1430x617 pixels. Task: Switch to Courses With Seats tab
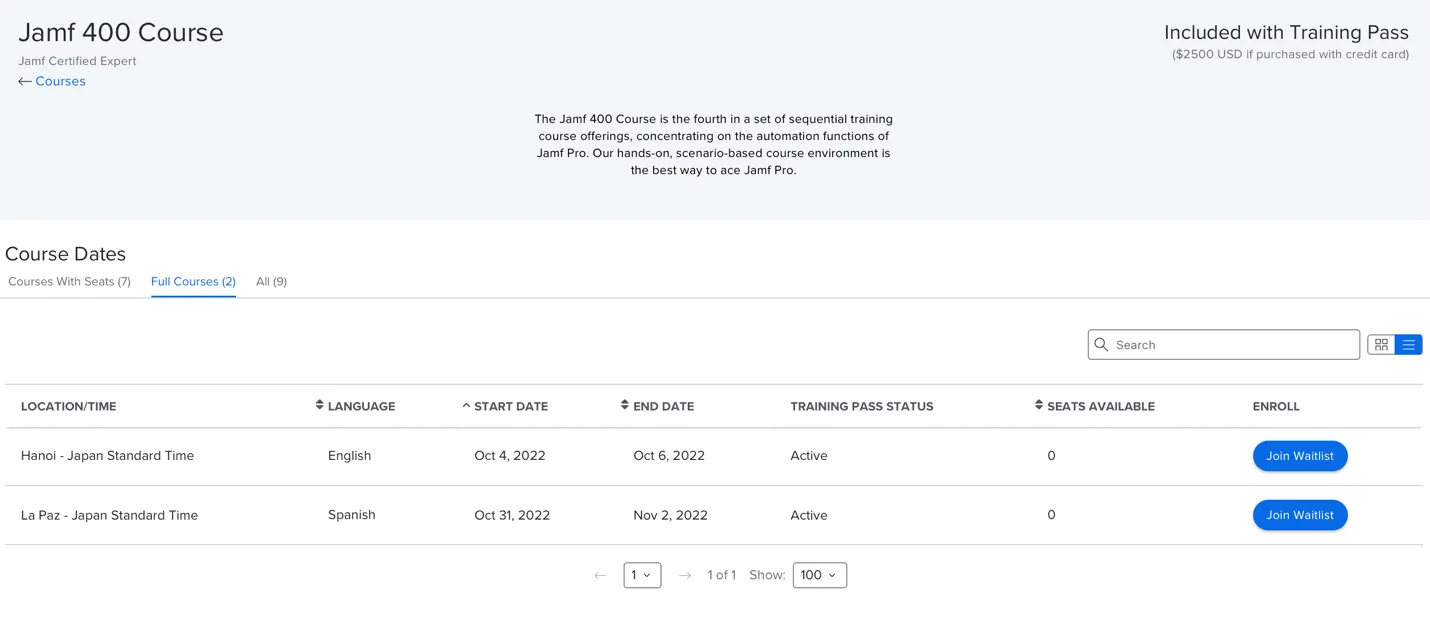(69, 281)
